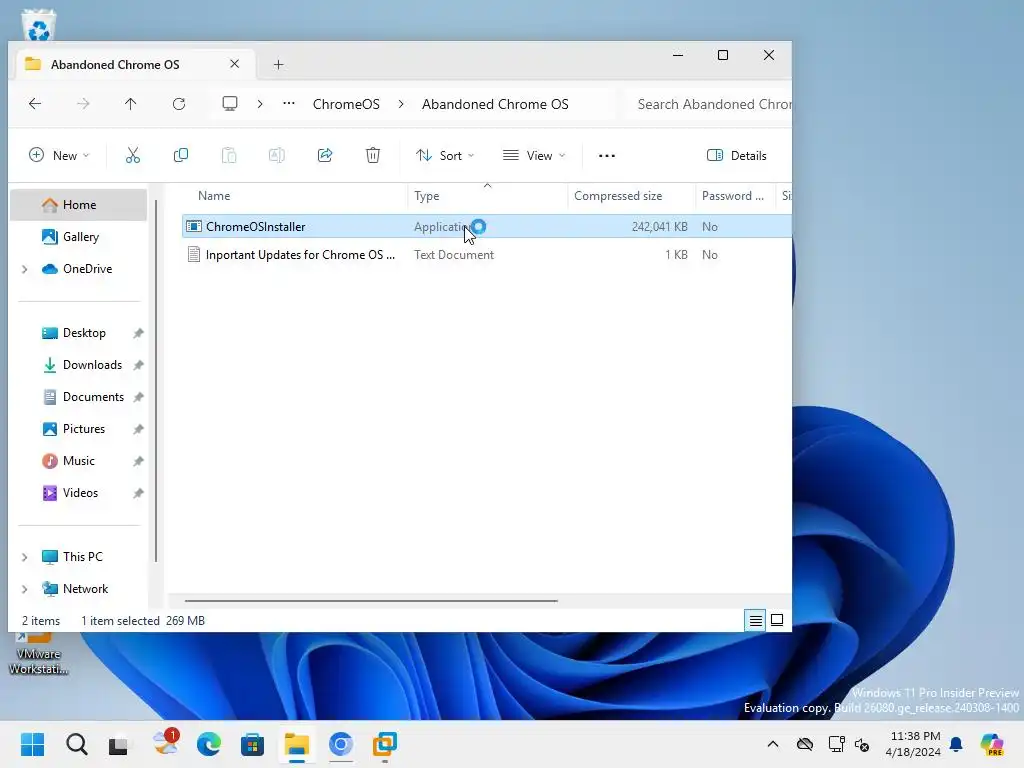Go forward with the right arrow
The width and height of the screenshot is (1024, 768).
click(83, 104)
